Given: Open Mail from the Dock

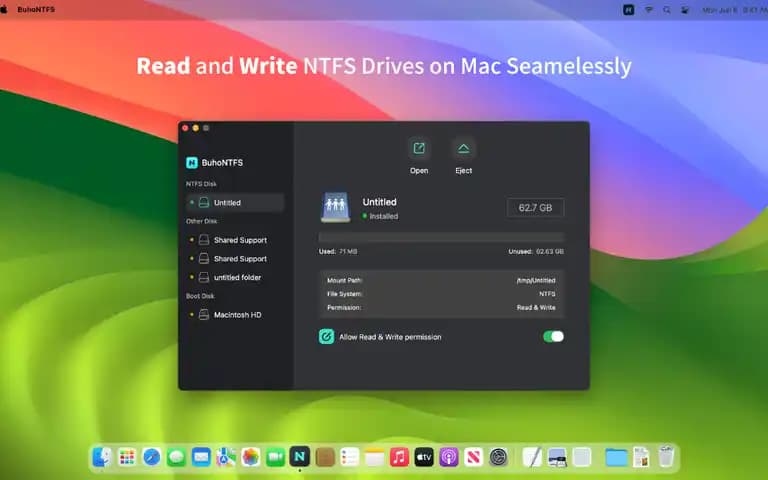Looking at the screenshot, I should coord(201,457).
